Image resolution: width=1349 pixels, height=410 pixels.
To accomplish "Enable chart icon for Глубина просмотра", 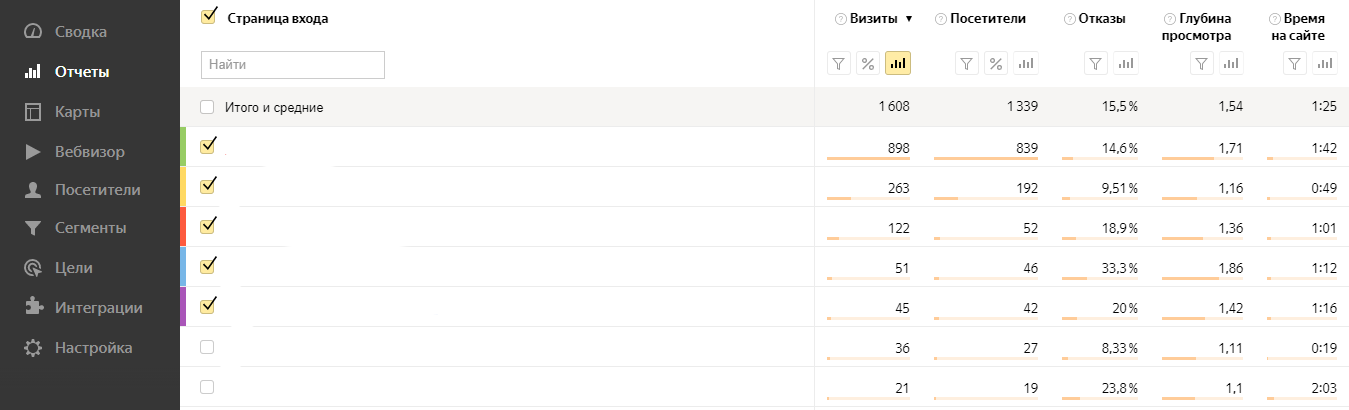I will (1230, 64).
